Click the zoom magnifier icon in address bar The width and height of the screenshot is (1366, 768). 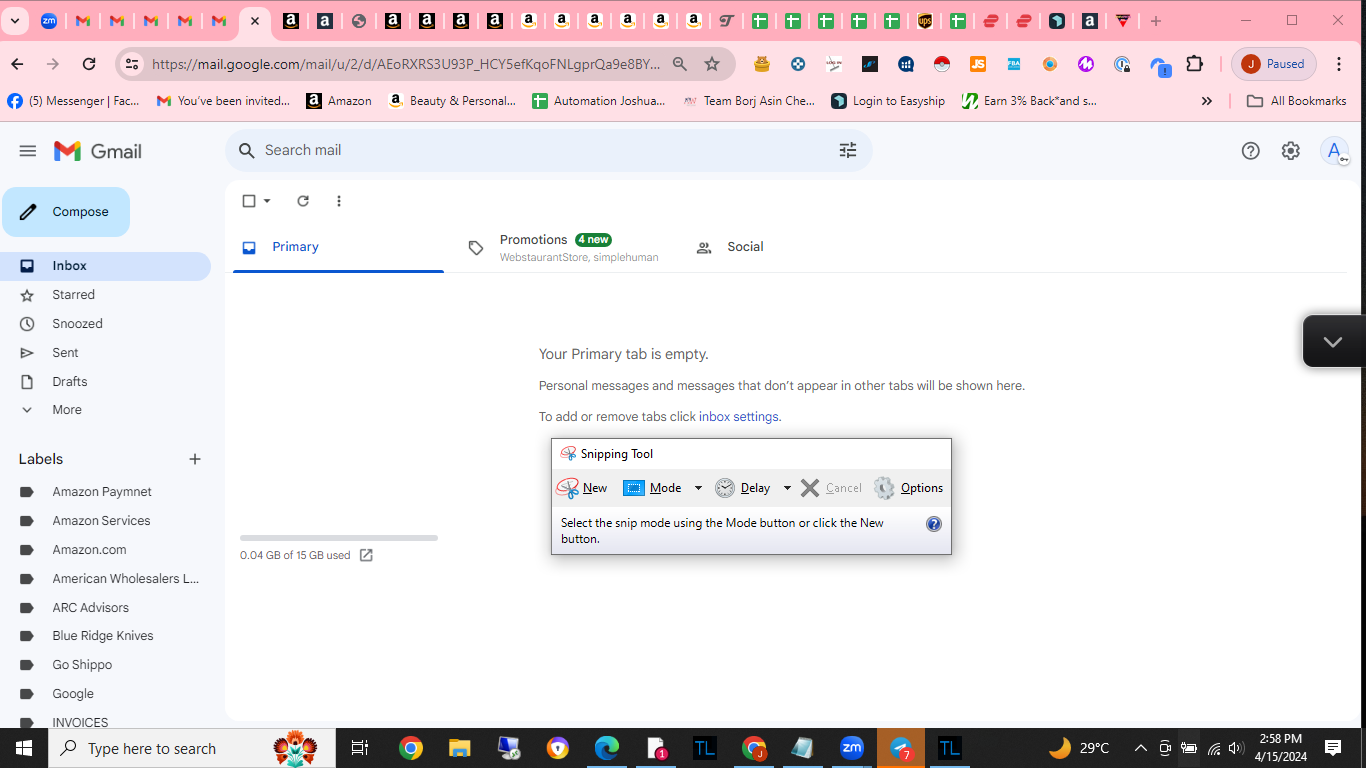click(x=680, y=64)
